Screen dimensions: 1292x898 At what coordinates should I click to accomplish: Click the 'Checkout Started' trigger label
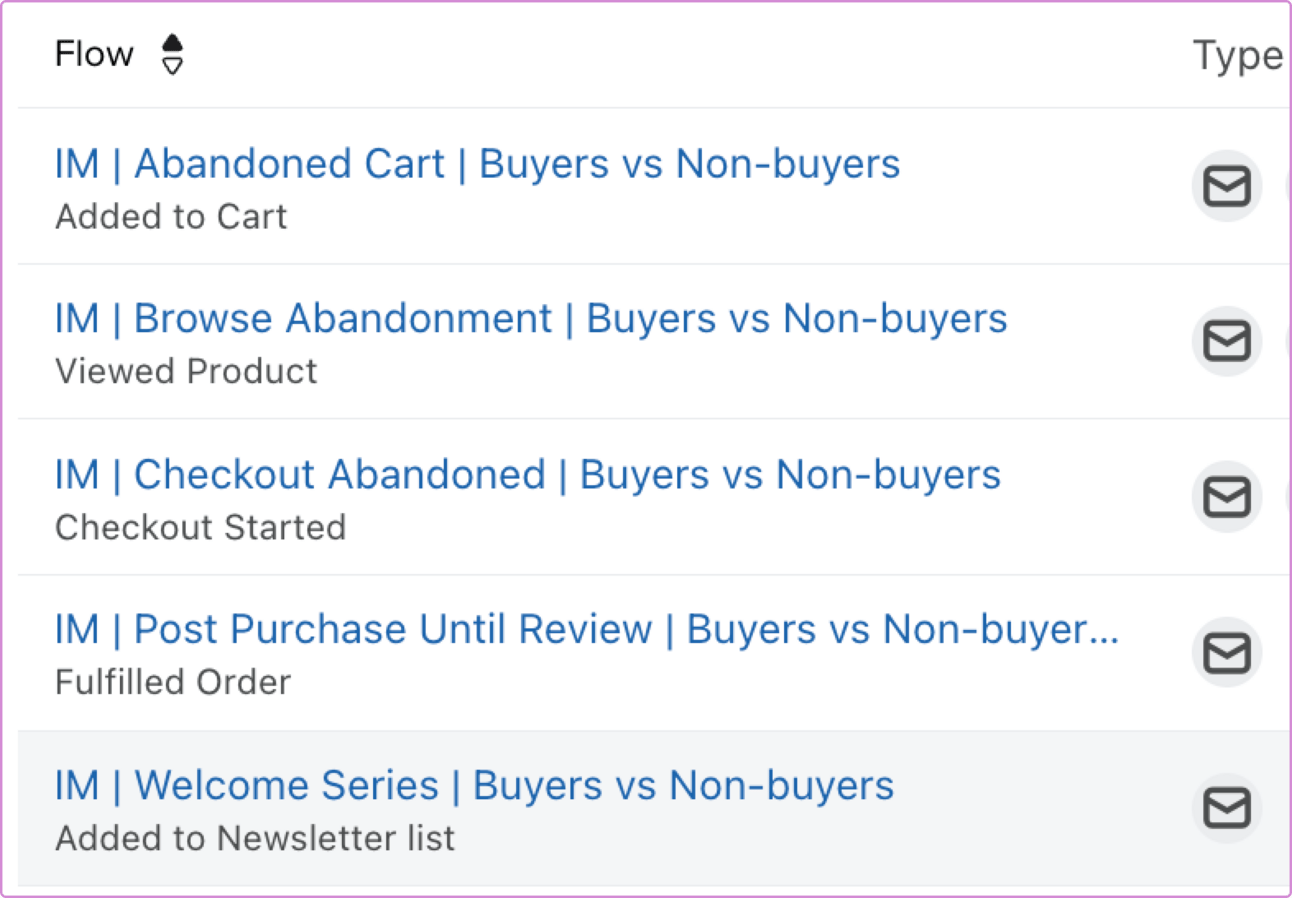click(x=200, y=527)
